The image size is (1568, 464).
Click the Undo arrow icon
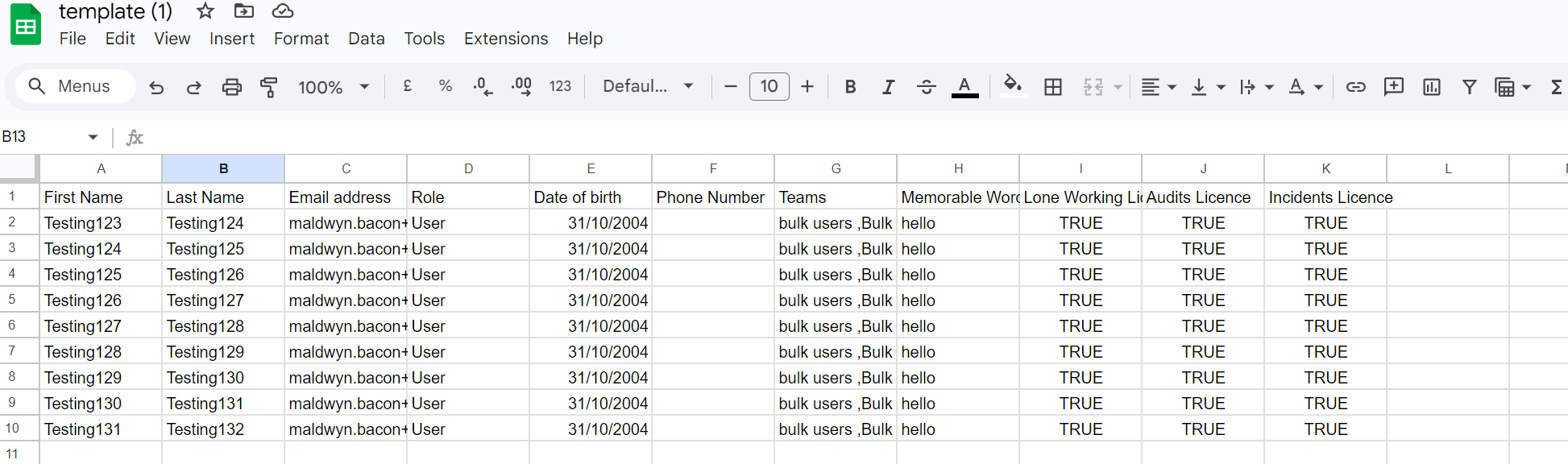click(x=156, y=87)
